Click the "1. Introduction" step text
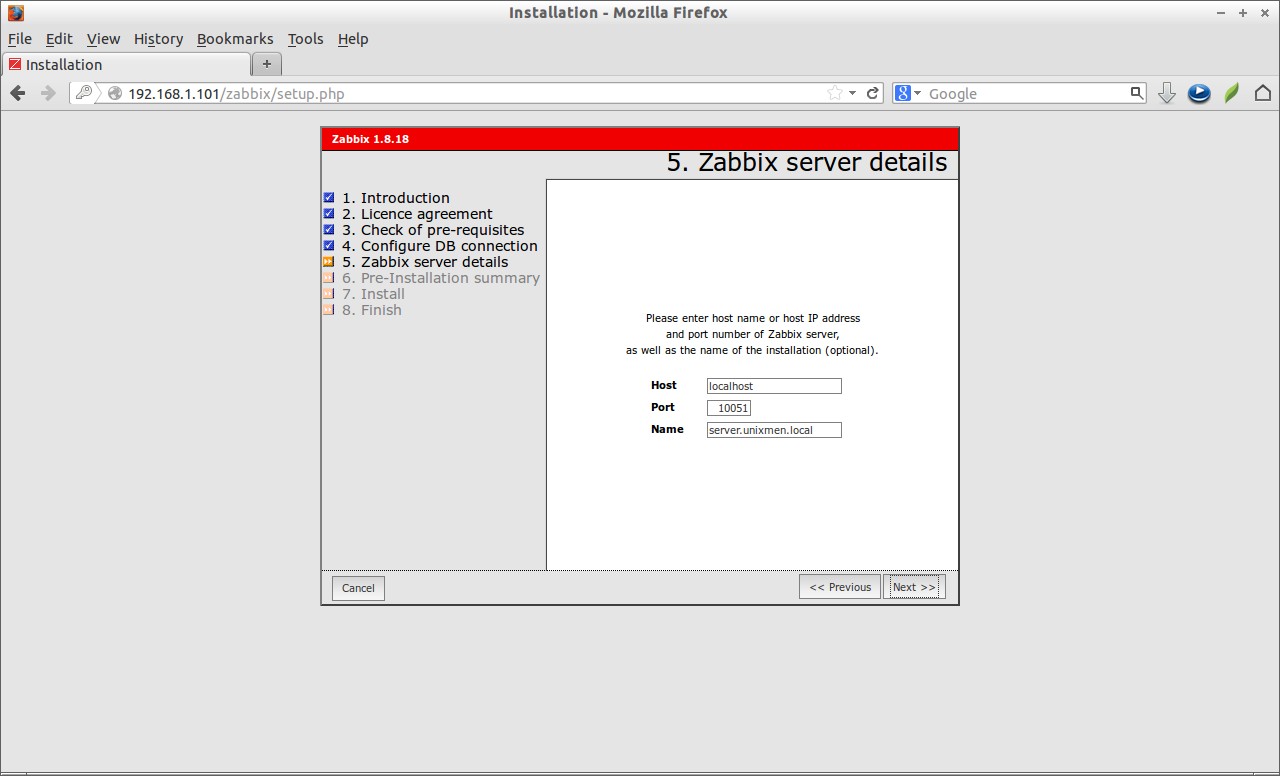Image resolution: width=1280 pixels, height=776 pixels. pyautogui.click(x=396, y=198)
